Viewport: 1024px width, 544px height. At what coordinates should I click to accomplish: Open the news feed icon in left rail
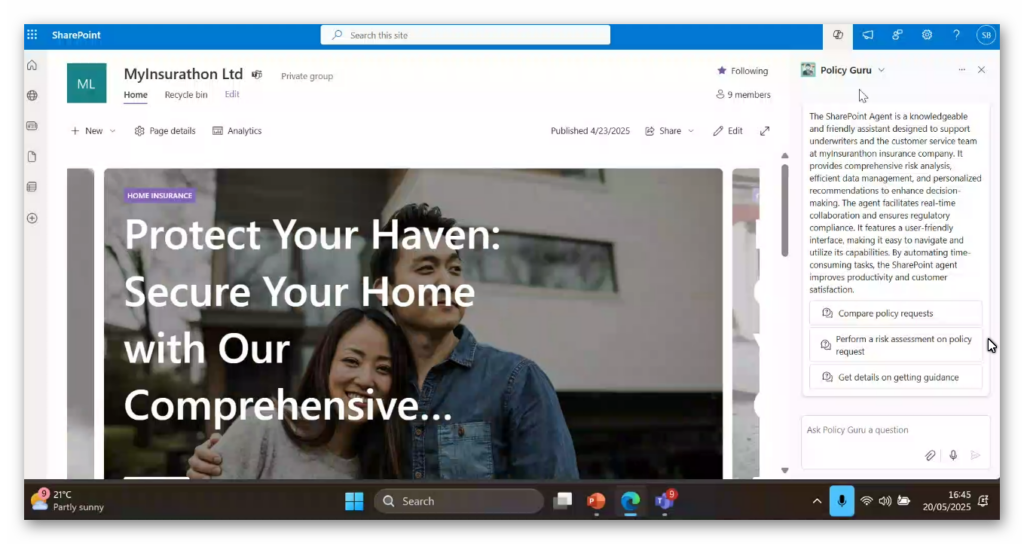coord(32,125)
